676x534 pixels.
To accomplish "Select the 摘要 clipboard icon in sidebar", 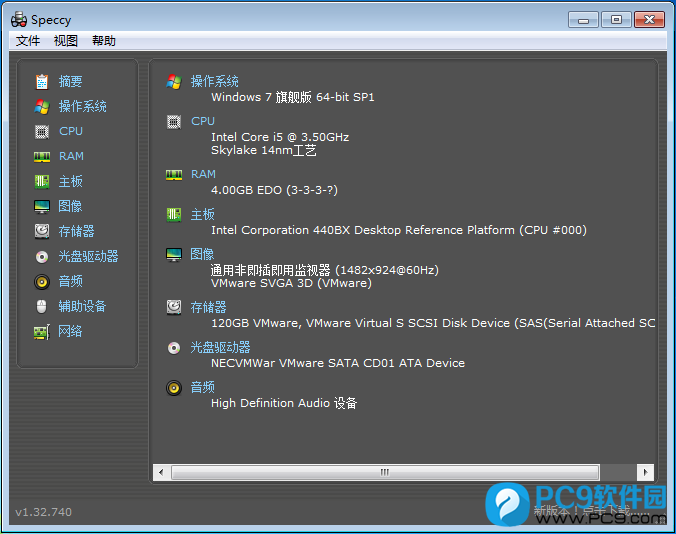I will click(42, 81).
